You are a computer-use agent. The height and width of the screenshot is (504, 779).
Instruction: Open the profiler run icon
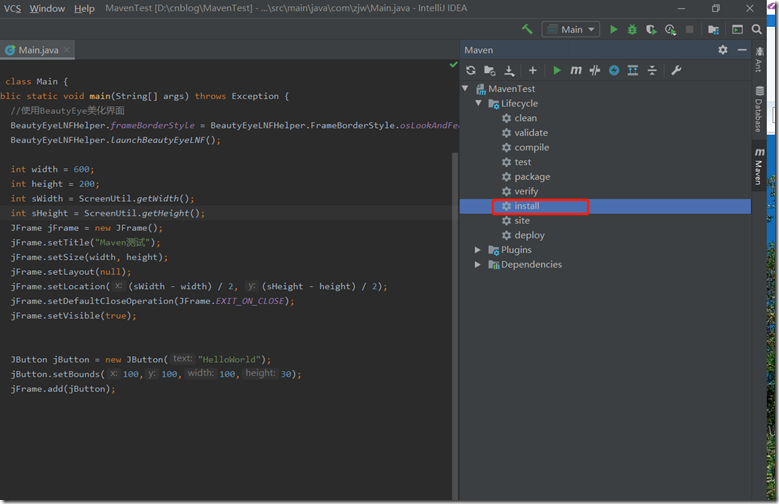(x=670, y=29)
